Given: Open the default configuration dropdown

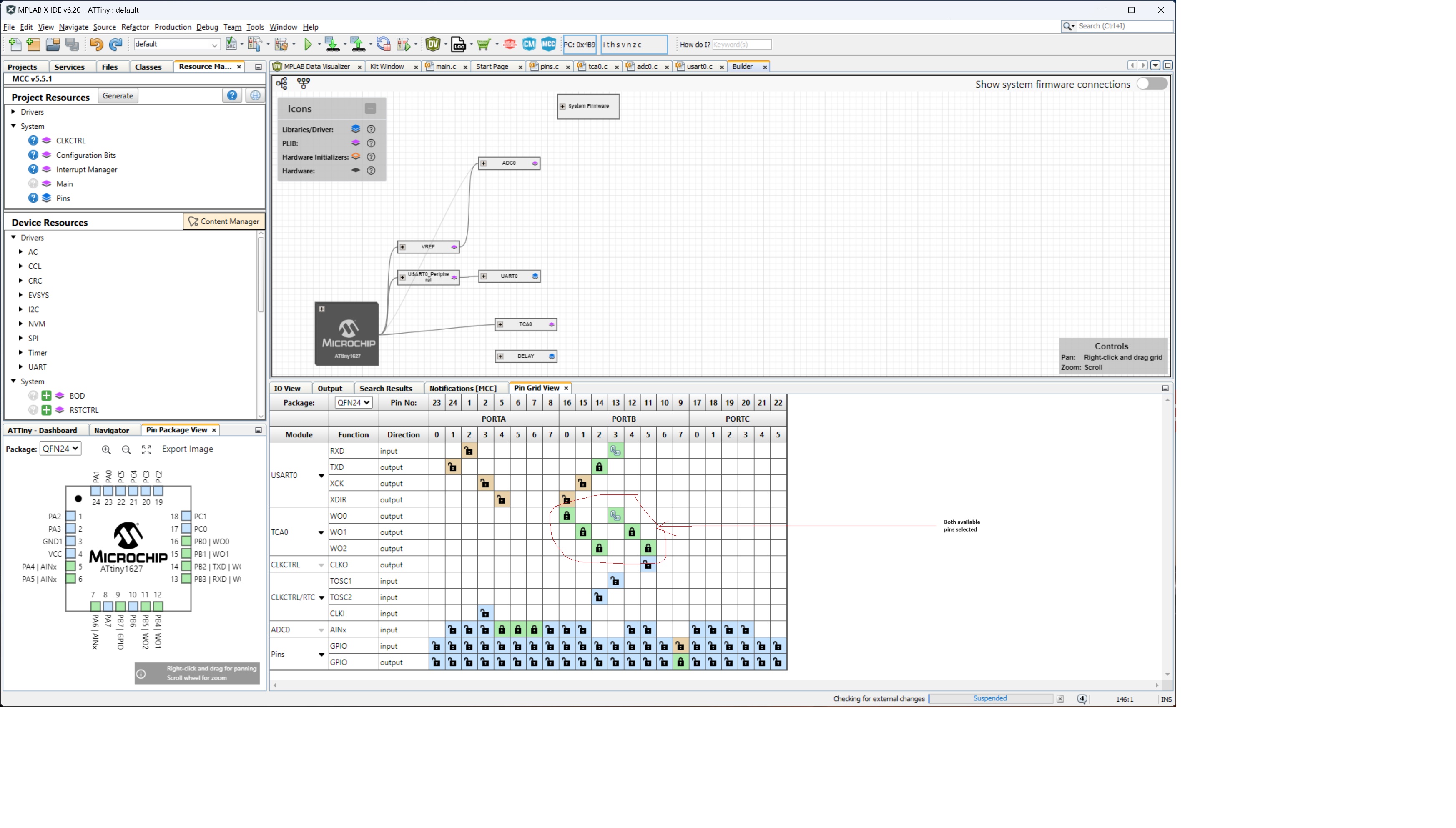Looking at the screenshot, I should [x=214, y=44].
